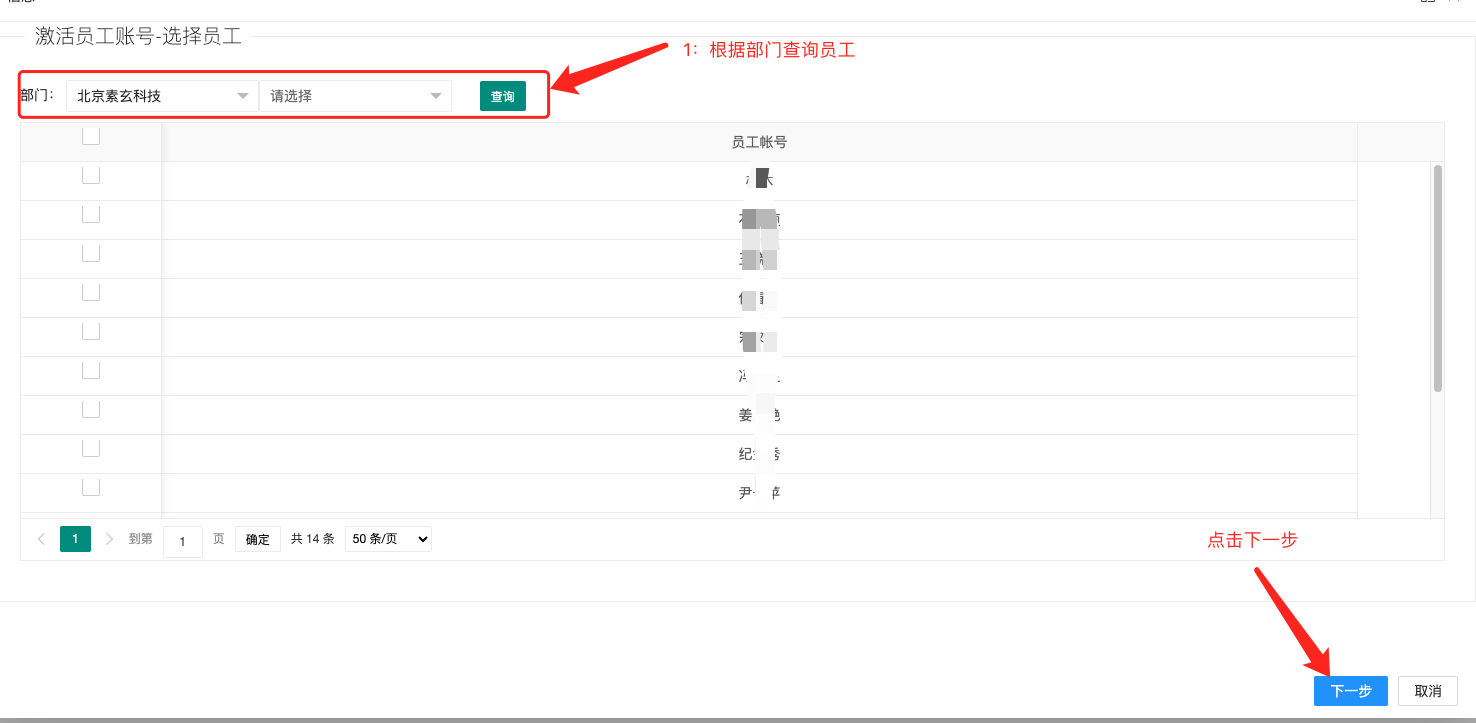This screenshot has width=1476, height=723.
Task: Open the 北京素玄科技 department dropdown
Action: pyautogui.click(x=162, y=96)
